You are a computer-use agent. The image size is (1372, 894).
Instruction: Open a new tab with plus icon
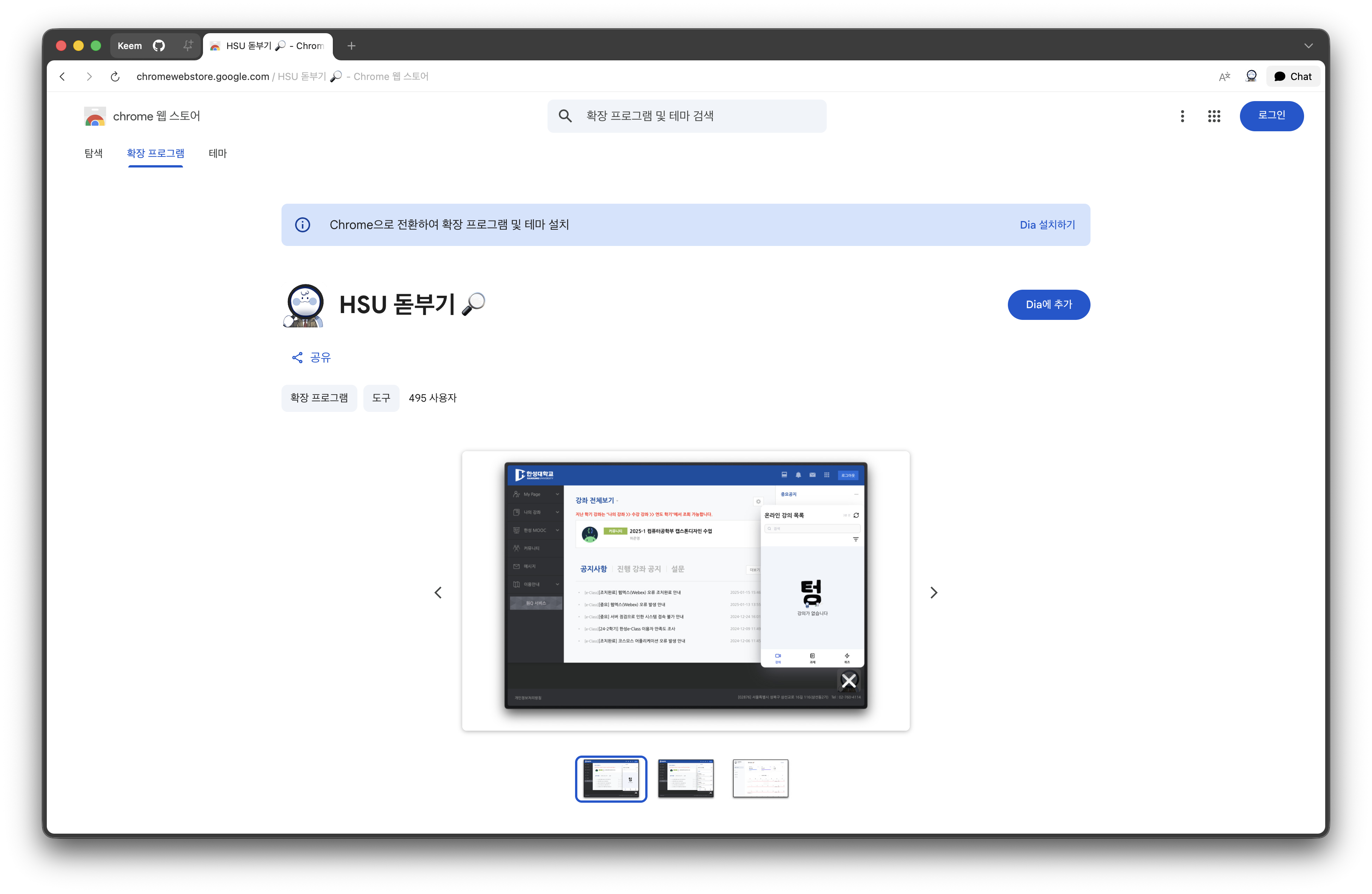tap(351, 46)
